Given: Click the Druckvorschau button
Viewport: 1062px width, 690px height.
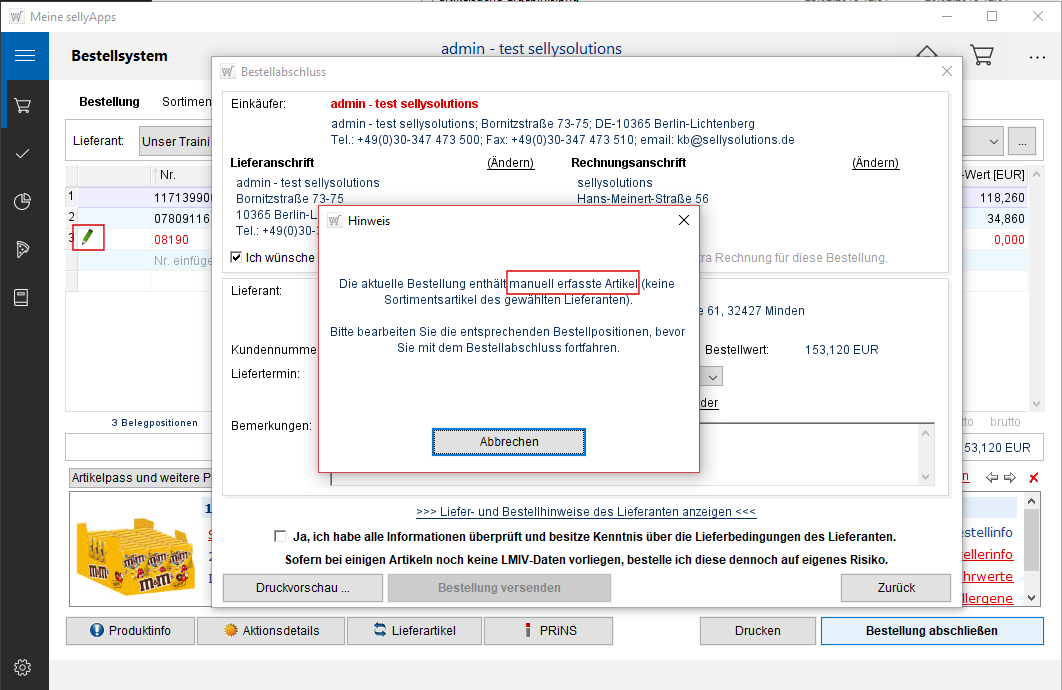Looking at the screenshot, I should (303, 588).
